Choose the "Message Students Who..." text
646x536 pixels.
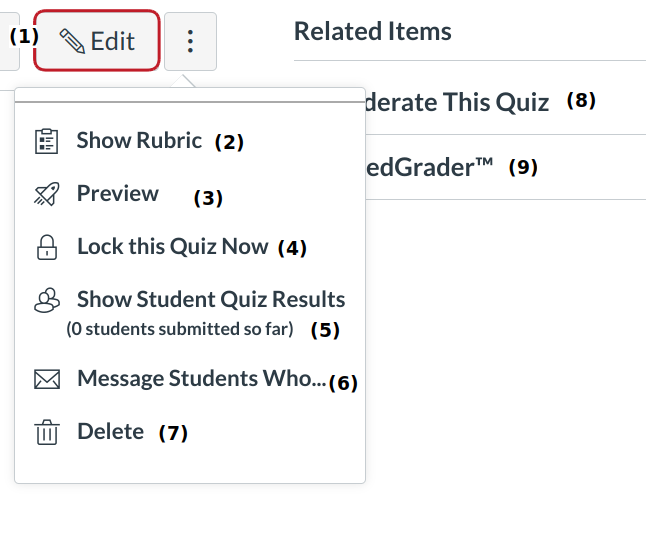click(x=201, y=379)
